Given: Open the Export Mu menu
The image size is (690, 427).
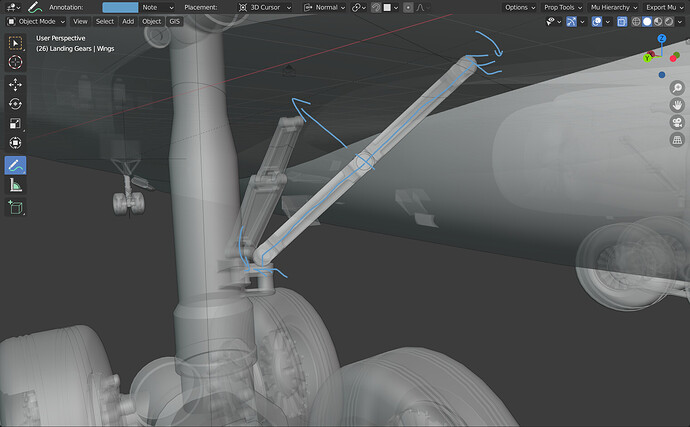Looking at the screenshot, I should (x=664, y=7).
